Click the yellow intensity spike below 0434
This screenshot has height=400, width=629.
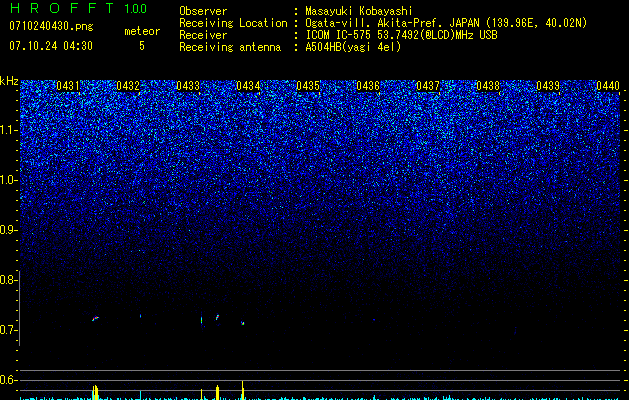pos(243,390)
